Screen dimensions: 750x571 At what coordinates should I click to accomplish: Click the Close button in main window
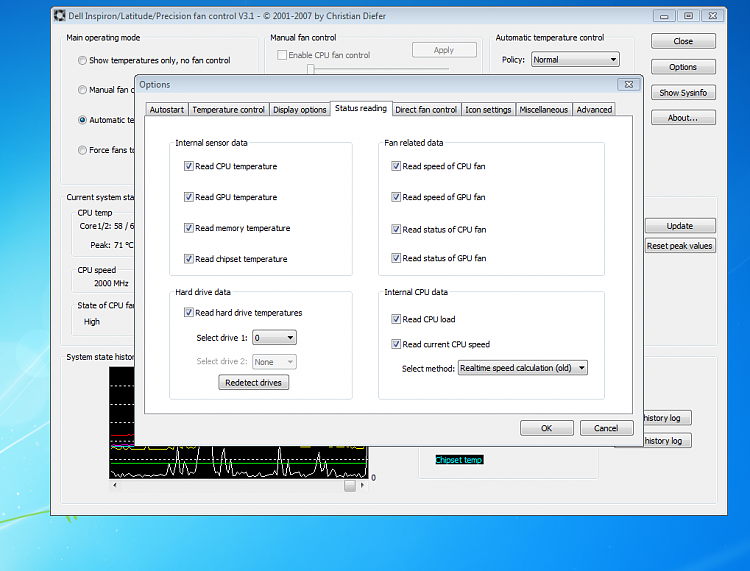coord(683,41)
